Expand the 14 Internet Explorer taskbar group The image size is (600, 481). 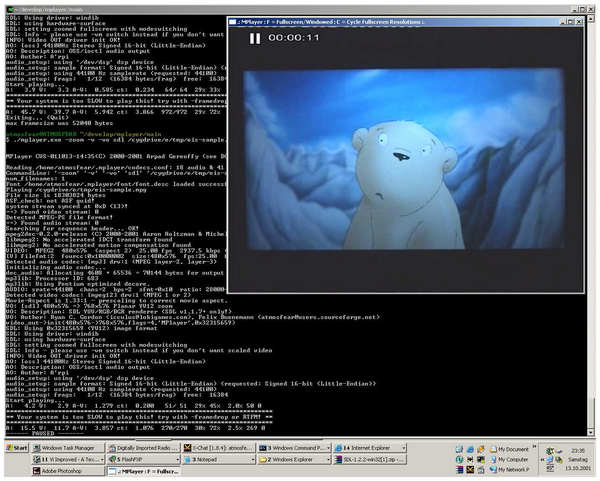click(403, 448)
